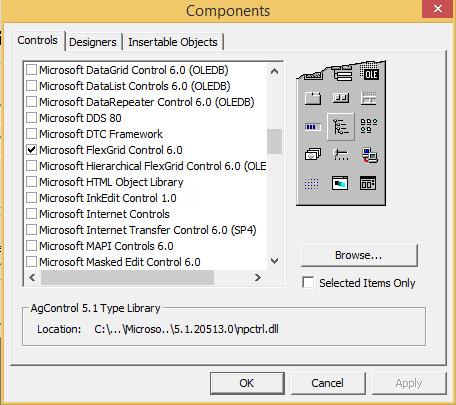Check Microsoft DataGrid Control 6.0 (OLEDB) checkbox
Image resolution: width=456 pixels, height=405 pixels.
click(31, 70)
